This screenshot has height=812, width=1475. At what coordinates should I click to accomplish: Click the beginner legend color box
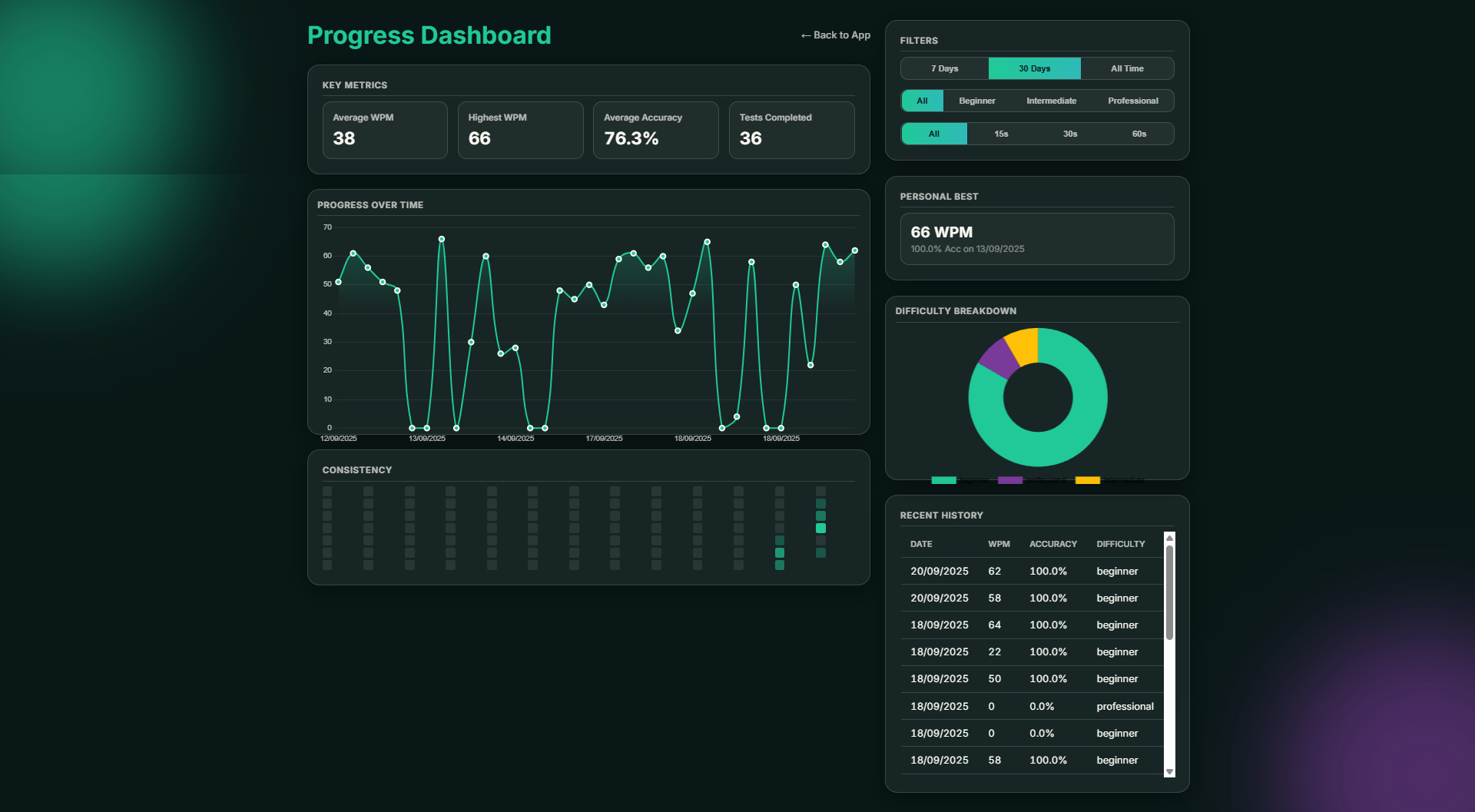point(943,480)
